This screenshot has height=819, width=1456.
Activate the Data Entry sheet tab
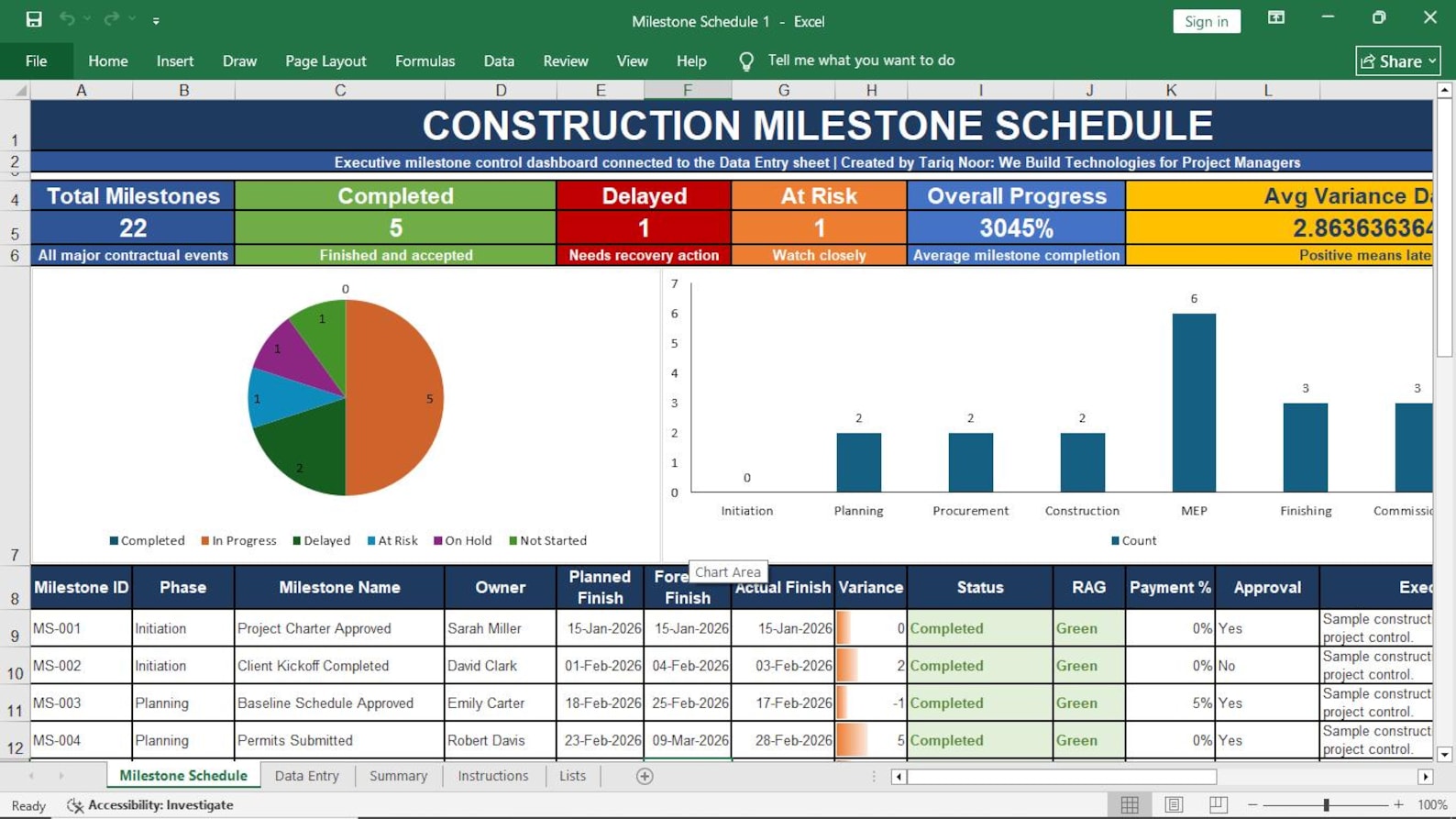coord(306,776)
